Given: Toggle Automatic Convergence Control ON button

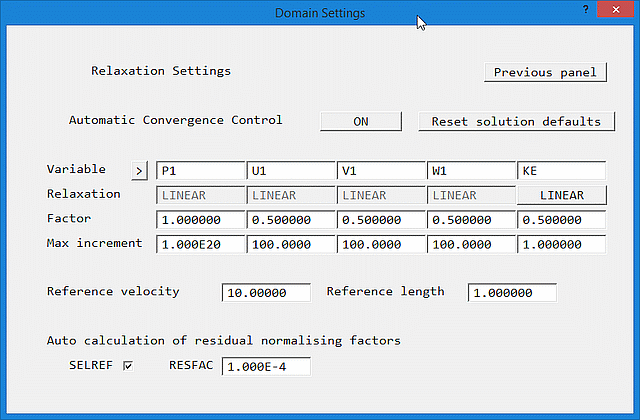Looking at the screenshot, I should tap(361, 121).
